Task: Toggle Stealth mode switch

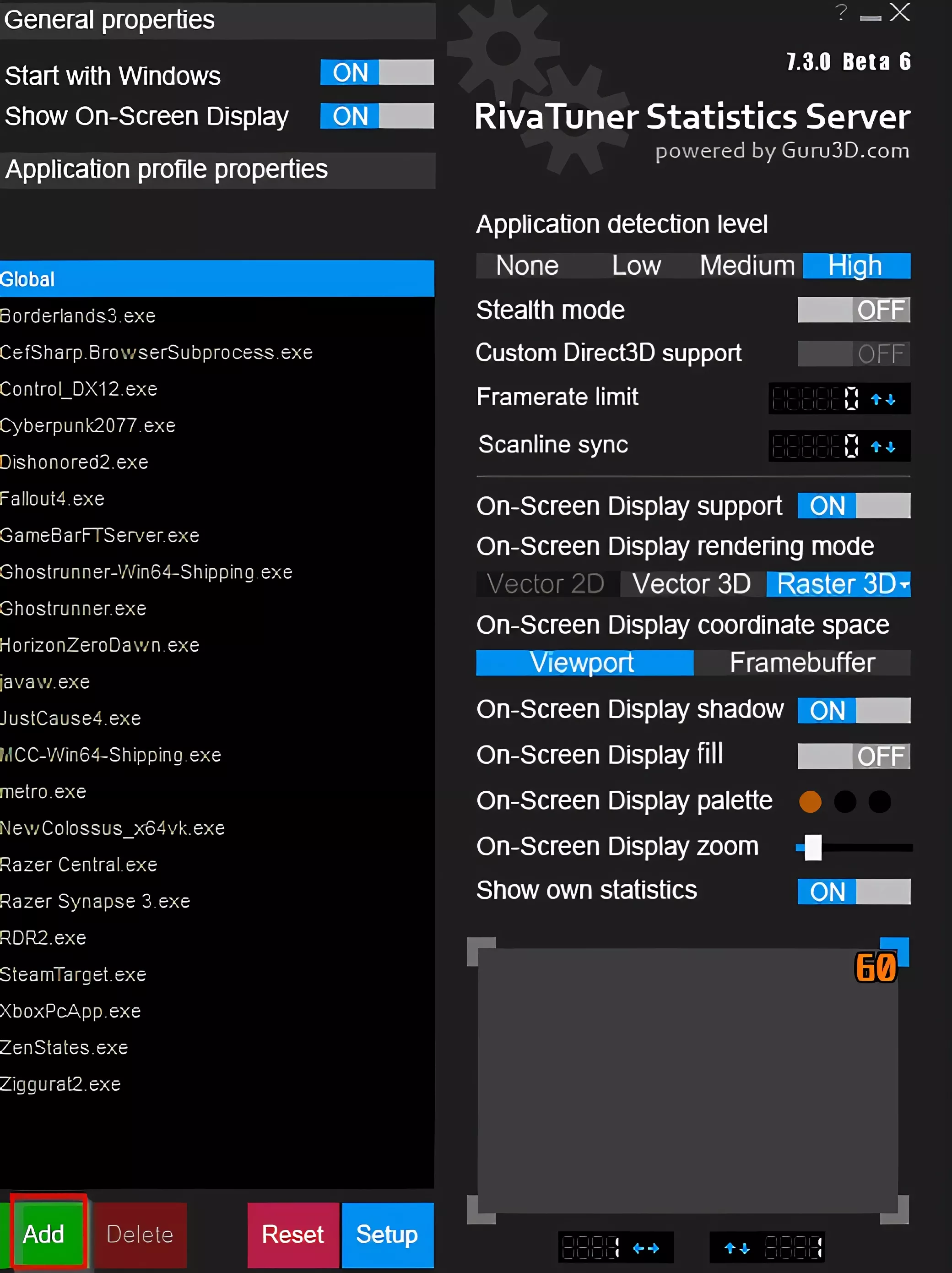Action: tap(854, 310)
